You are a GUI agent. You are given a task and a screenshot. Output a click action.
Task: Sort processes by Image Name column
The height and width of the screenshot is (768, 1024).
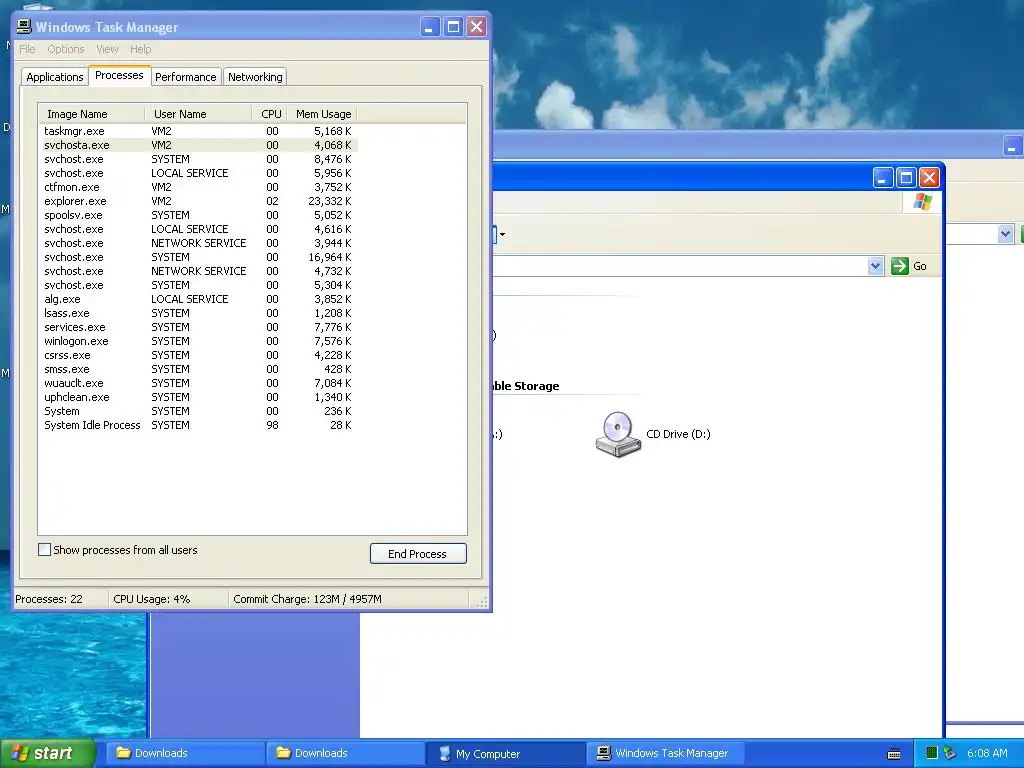[91, 114]
